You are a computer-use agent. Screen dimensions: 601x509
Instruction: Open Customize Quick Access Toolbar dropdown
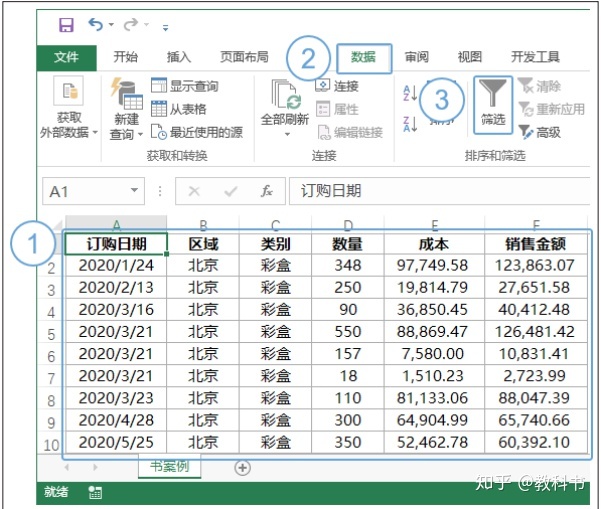[x=166, y=27]
